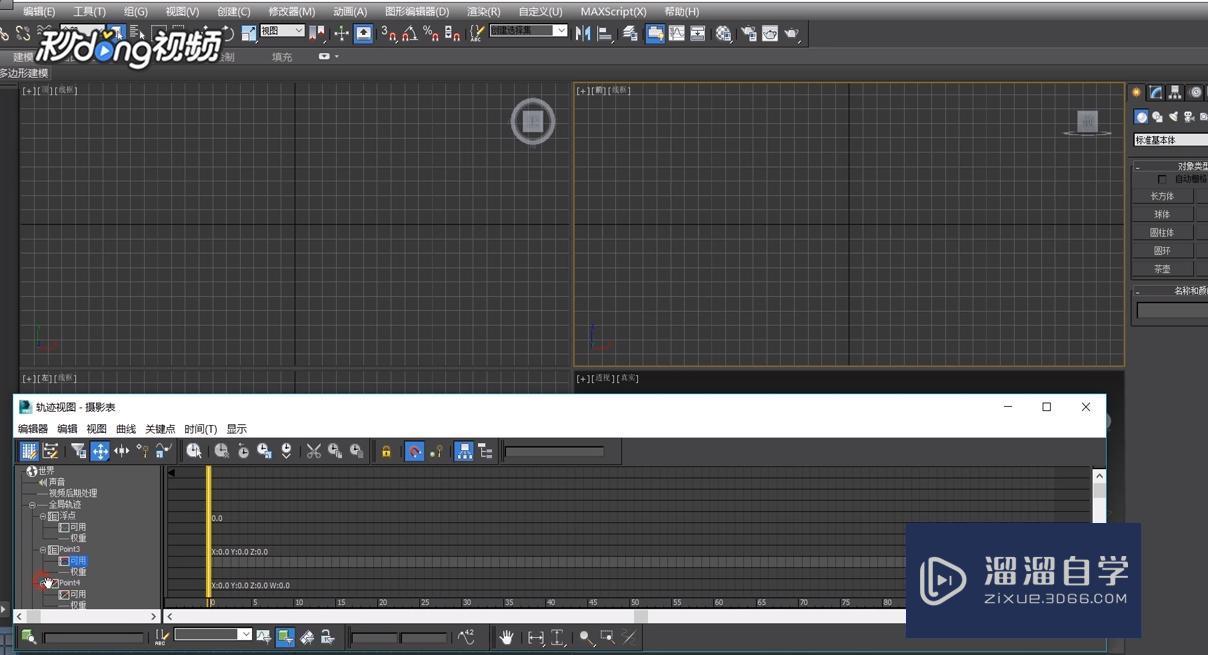
Task: Click the Zoom magnifier tool in Track View
Action: click(585, 637)
